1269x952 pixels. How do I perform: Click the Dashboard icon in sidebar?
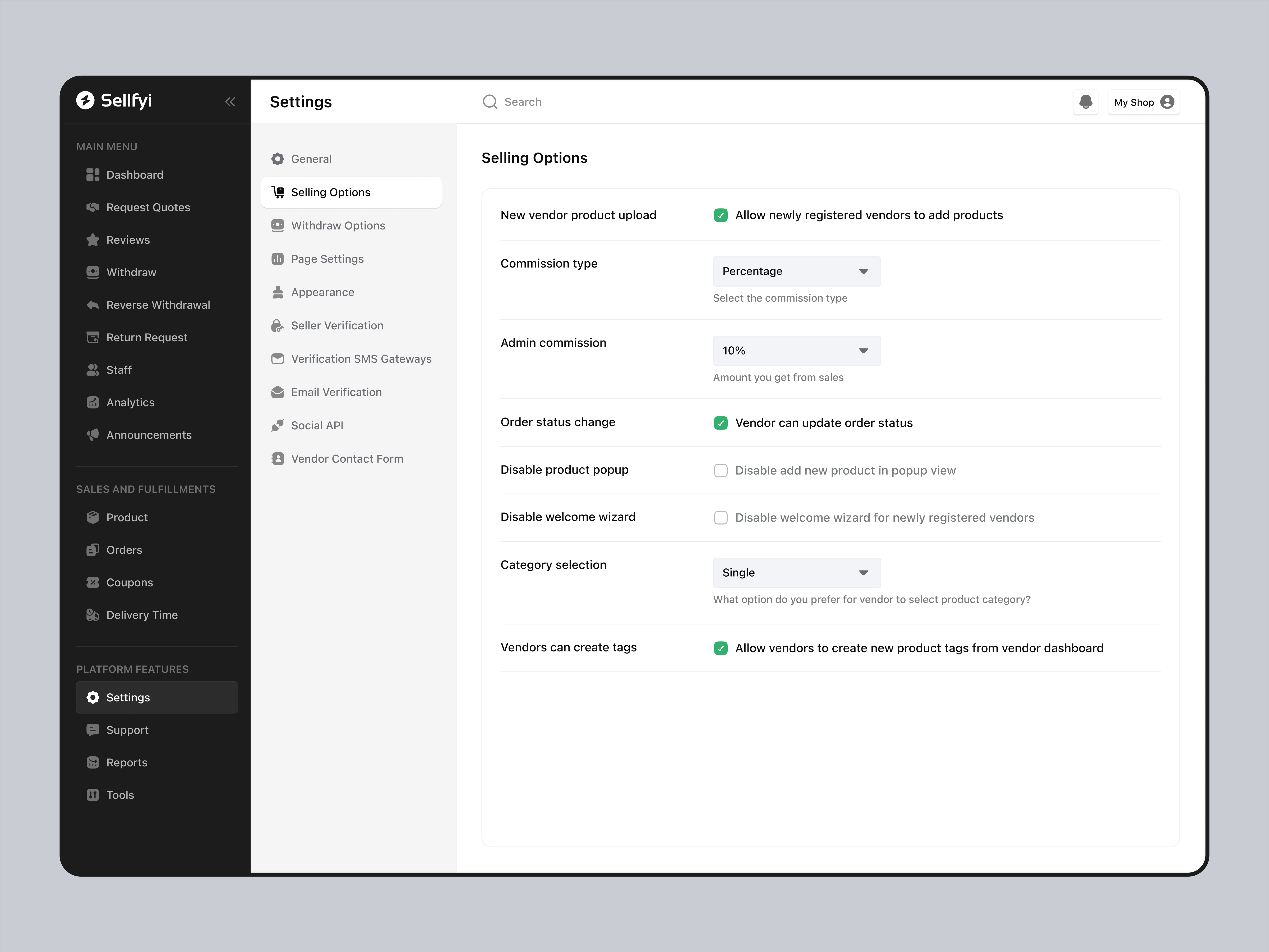tap(93, 174)
